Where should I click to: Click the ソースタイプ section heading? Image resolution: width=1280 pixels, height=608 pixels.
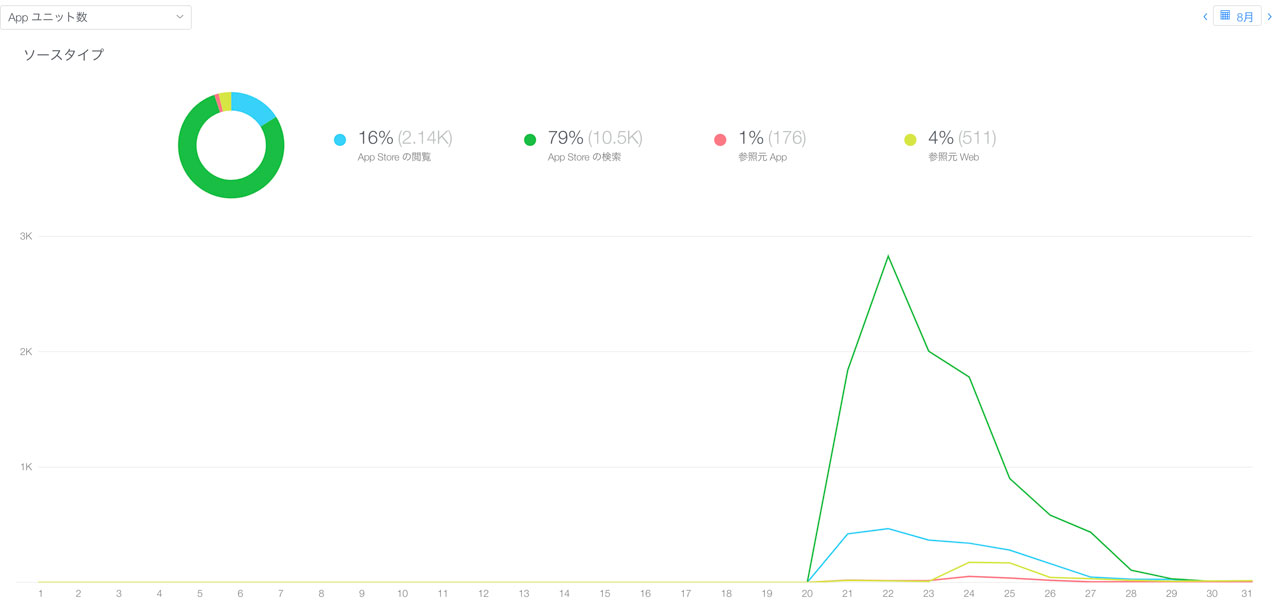(63, 55)
